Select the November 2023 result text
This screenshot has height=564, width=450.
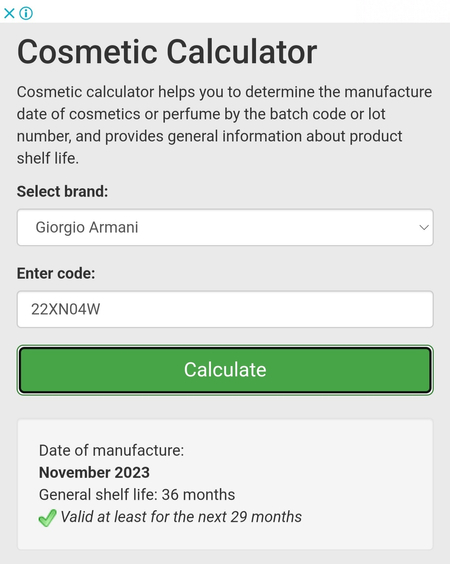click(x=94, y=473)
